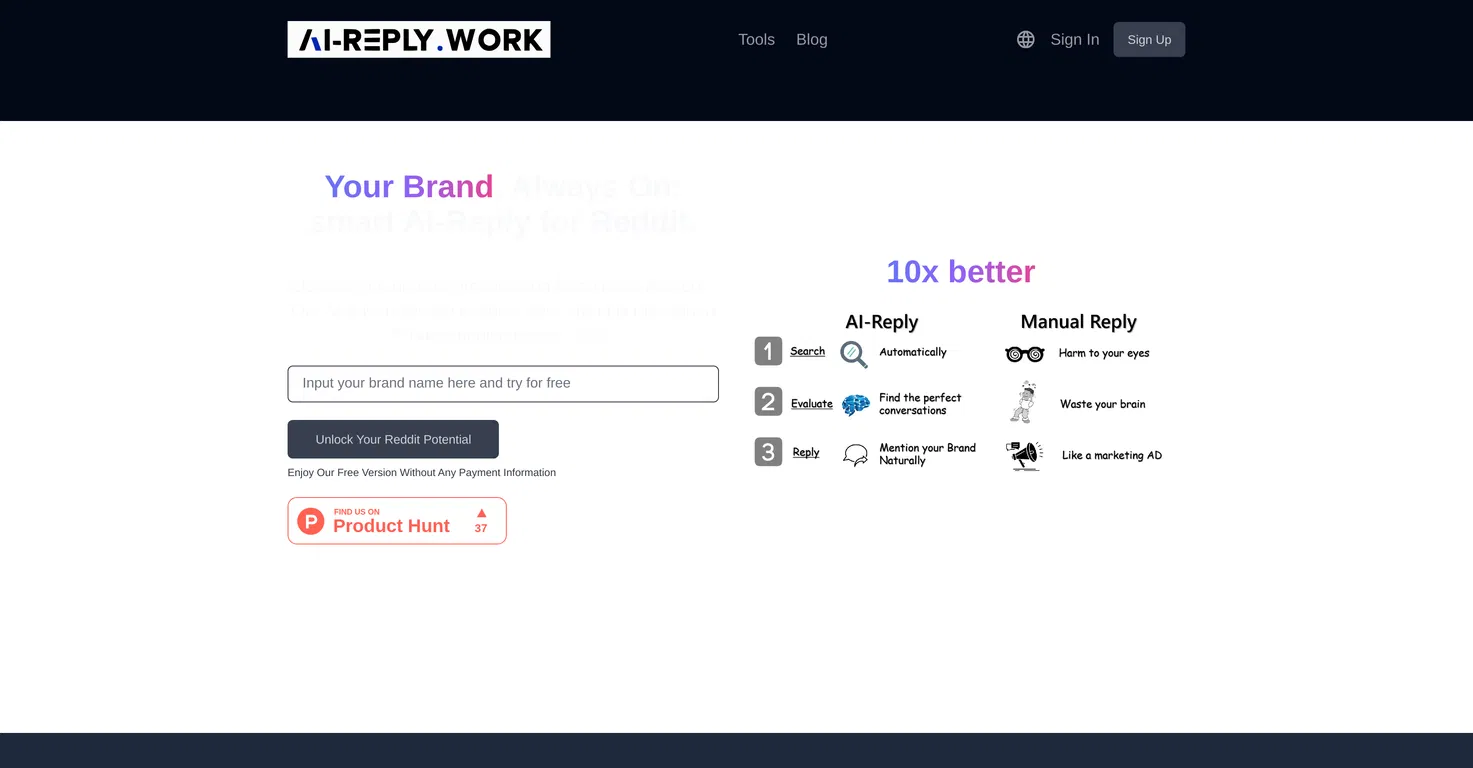This screenshot has height=768, width=1473.
Task: Click the underlined Evaluate link
Action: [x=812, y=404]
